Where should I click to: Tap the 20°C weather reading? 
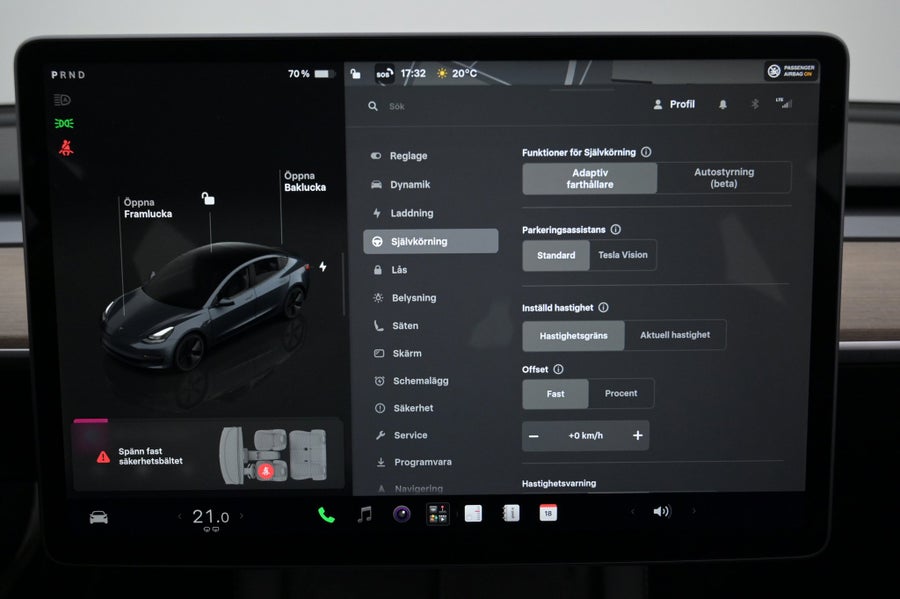coord(457,73)
